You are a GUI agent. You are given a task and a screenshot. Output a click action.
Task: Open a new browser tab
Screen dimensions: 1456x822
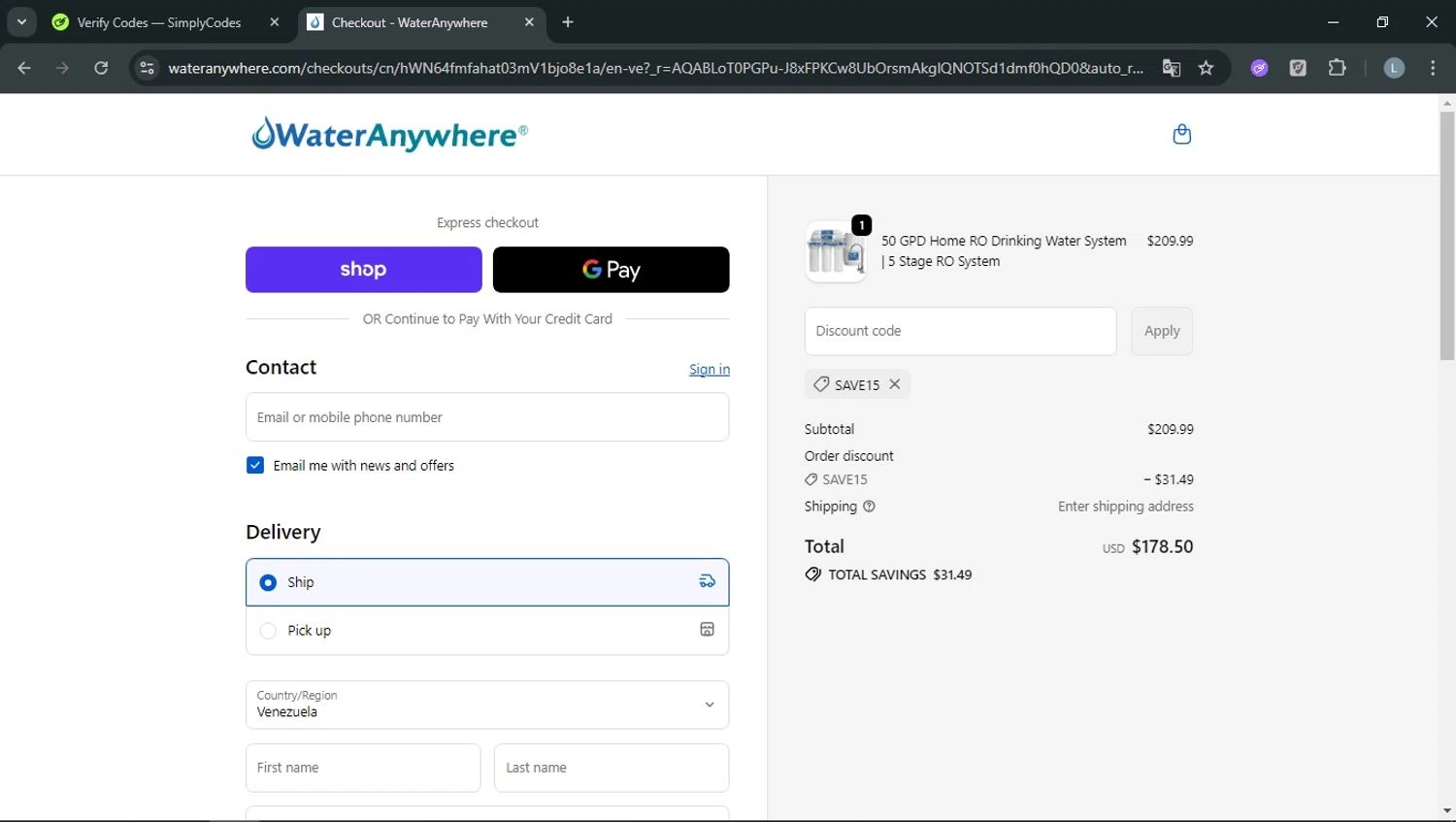pyautogui.click(x=568, y=22)
